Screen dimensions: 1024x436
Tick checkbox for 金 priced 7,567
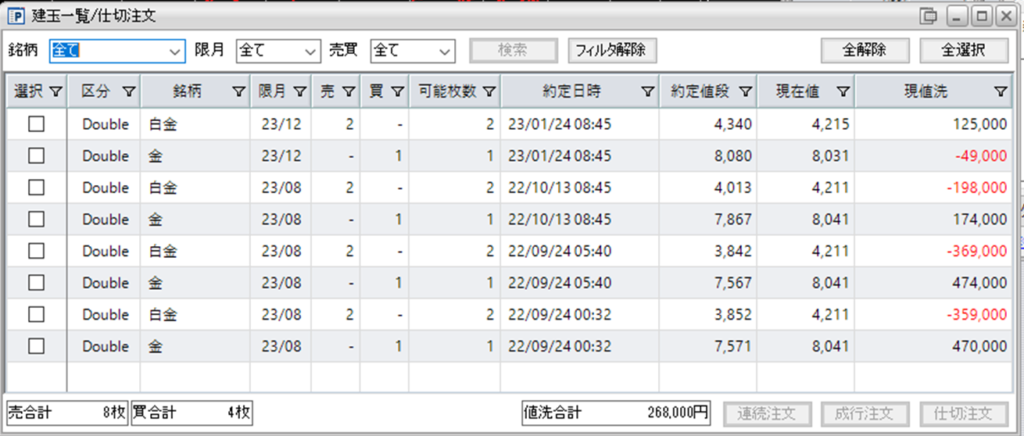click(x=37, y=283)
